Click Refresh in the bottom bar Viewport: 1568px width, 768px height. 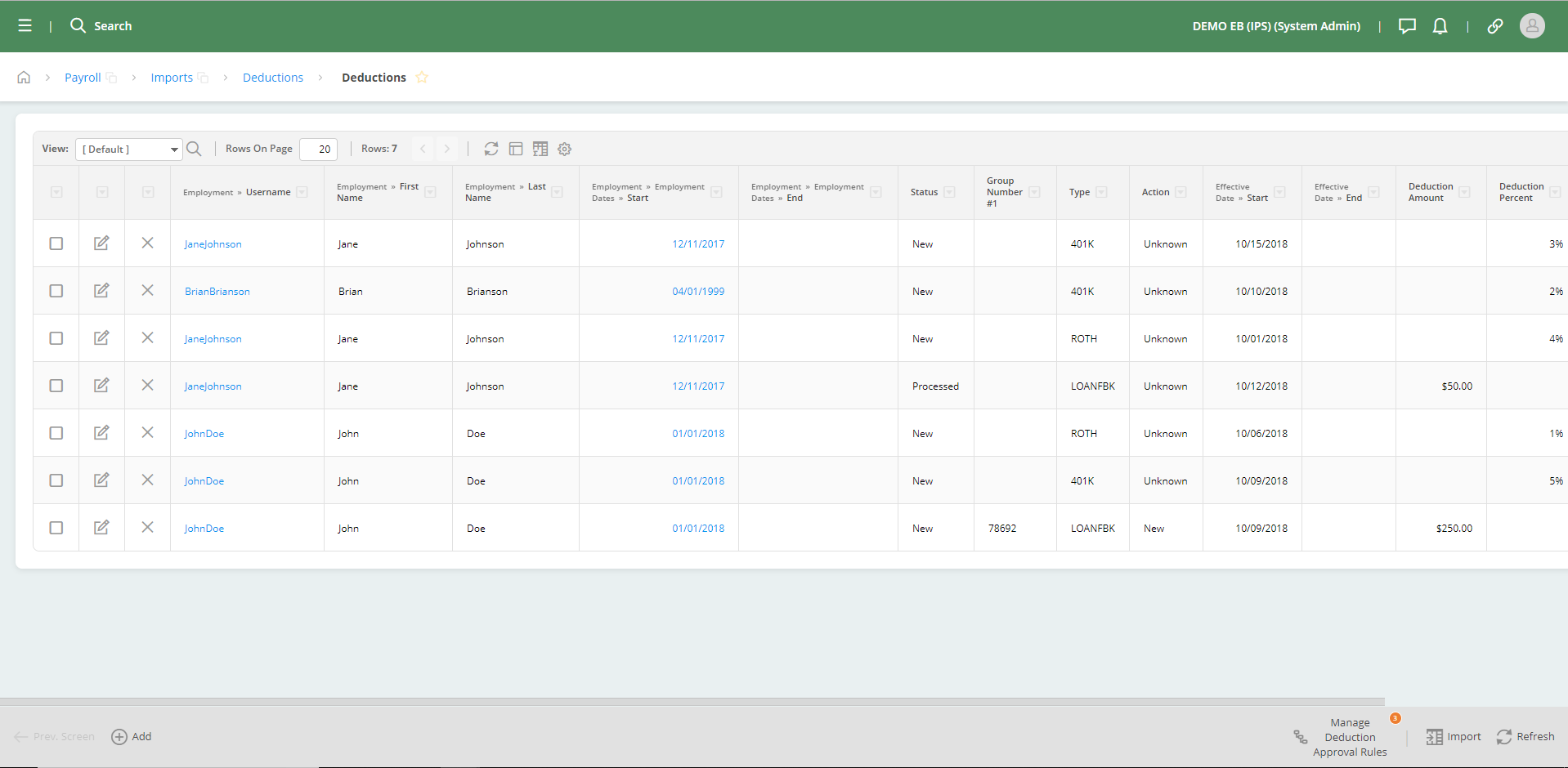tap(1525, 737)
